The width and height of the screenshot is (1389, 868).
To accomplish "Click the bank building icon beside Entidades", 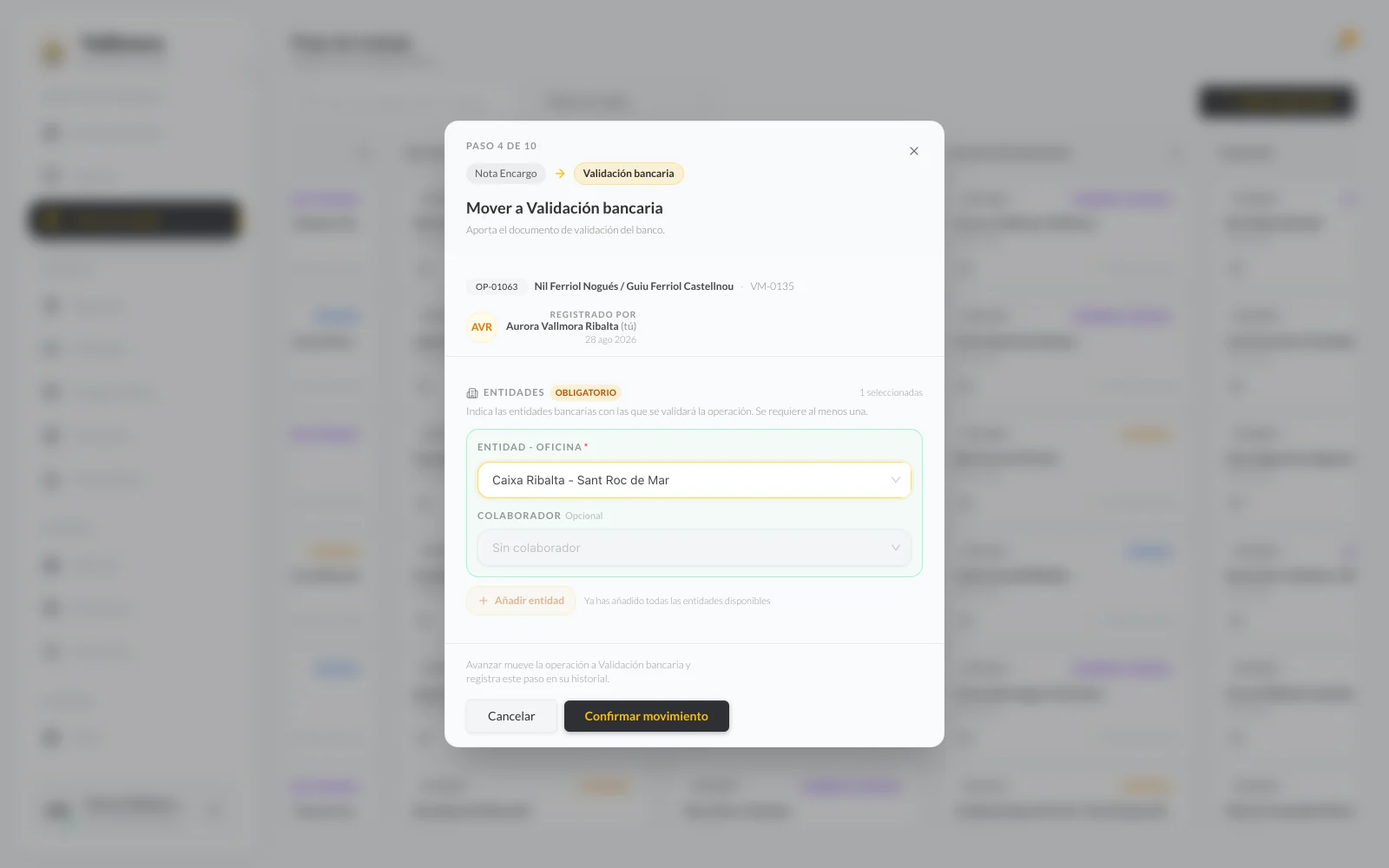I will pos(472,393).
